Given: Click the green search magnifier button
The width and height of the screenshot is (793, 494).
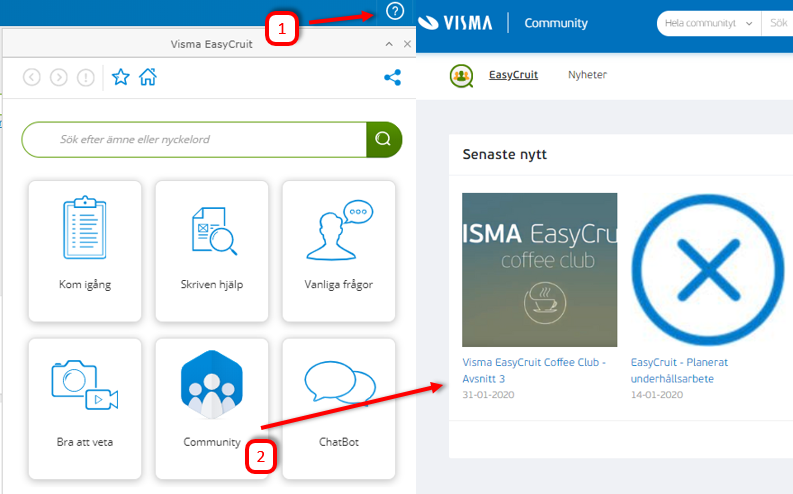Looking at the screenshot, I should point(384,139).
